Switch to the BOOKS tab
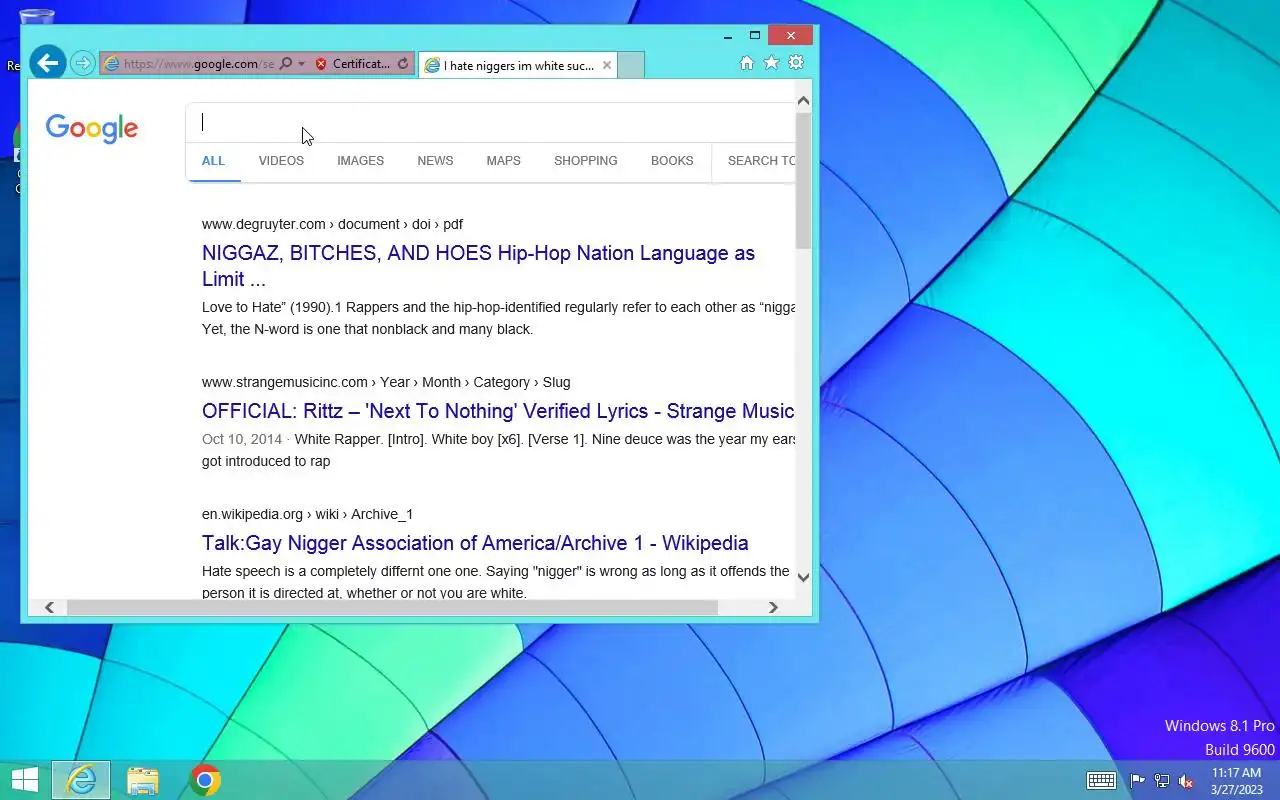 [672, 161]
